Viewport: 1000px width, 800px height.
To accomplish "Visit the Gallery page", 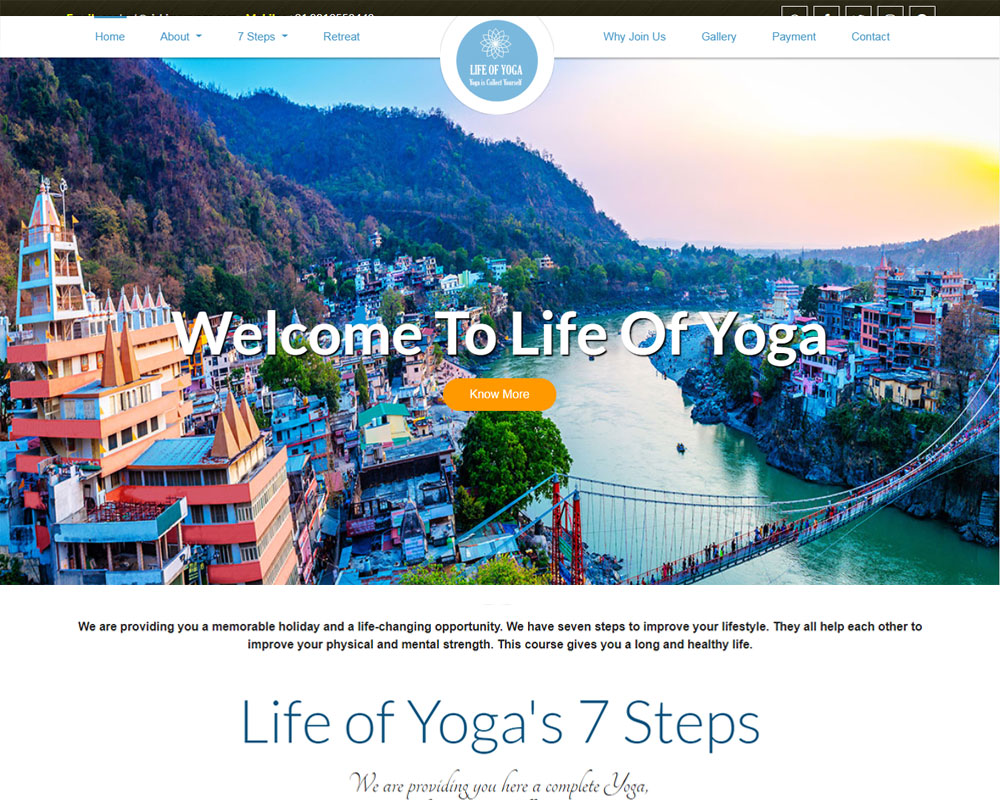I will coord(719,37).
